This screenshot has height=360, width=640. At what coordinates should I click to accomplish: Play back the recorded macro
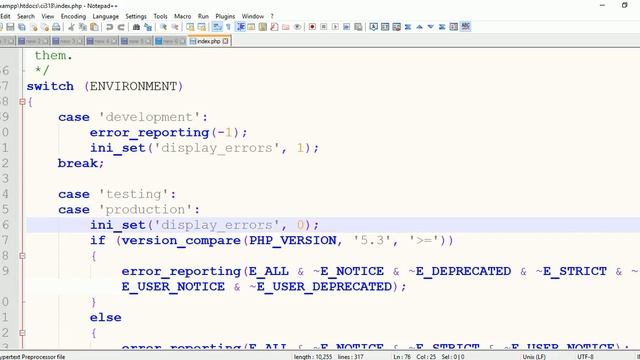pyautogui.click(x=335, y=27)
